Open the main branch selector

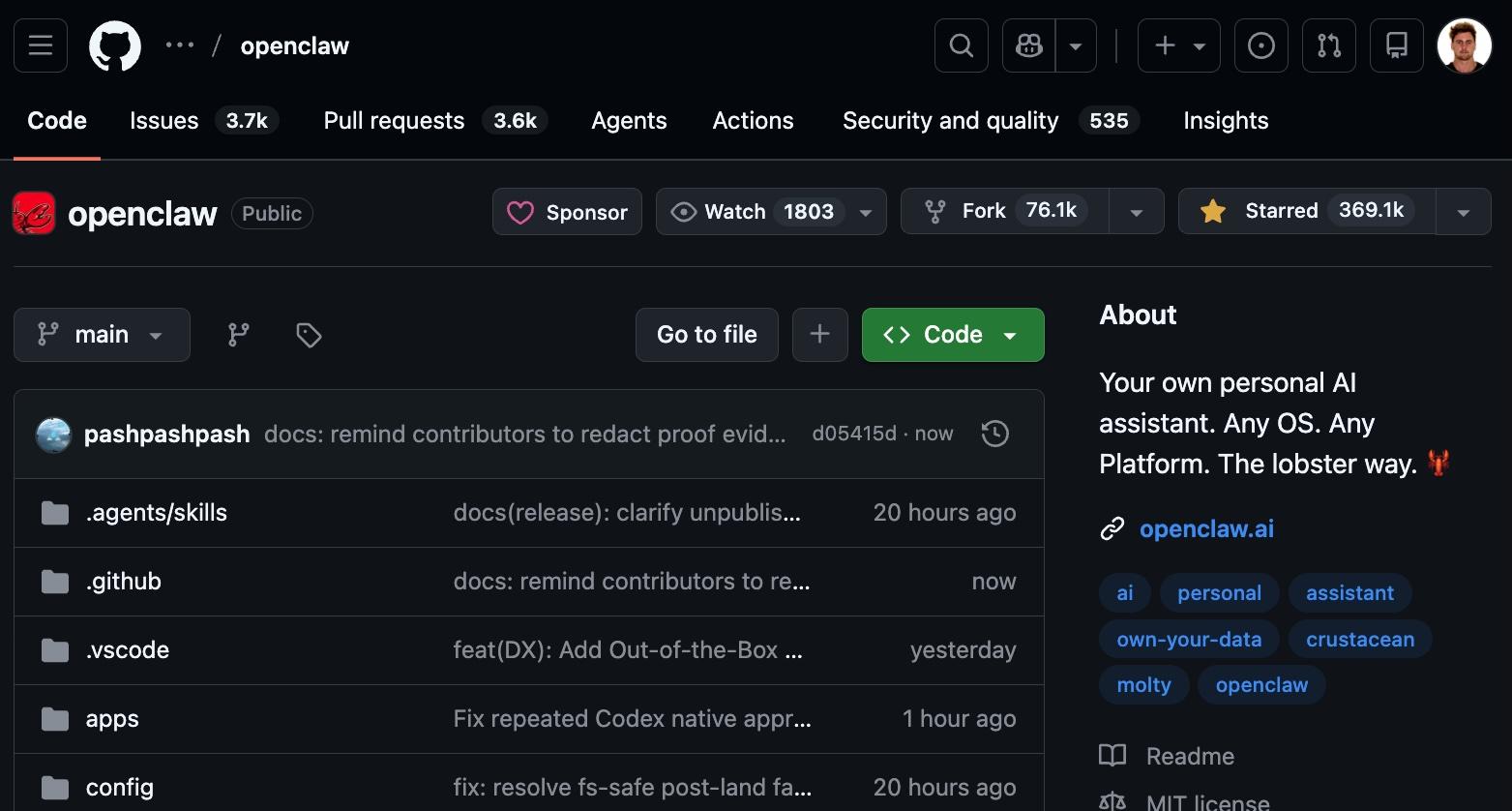click(x=102, y=335)
